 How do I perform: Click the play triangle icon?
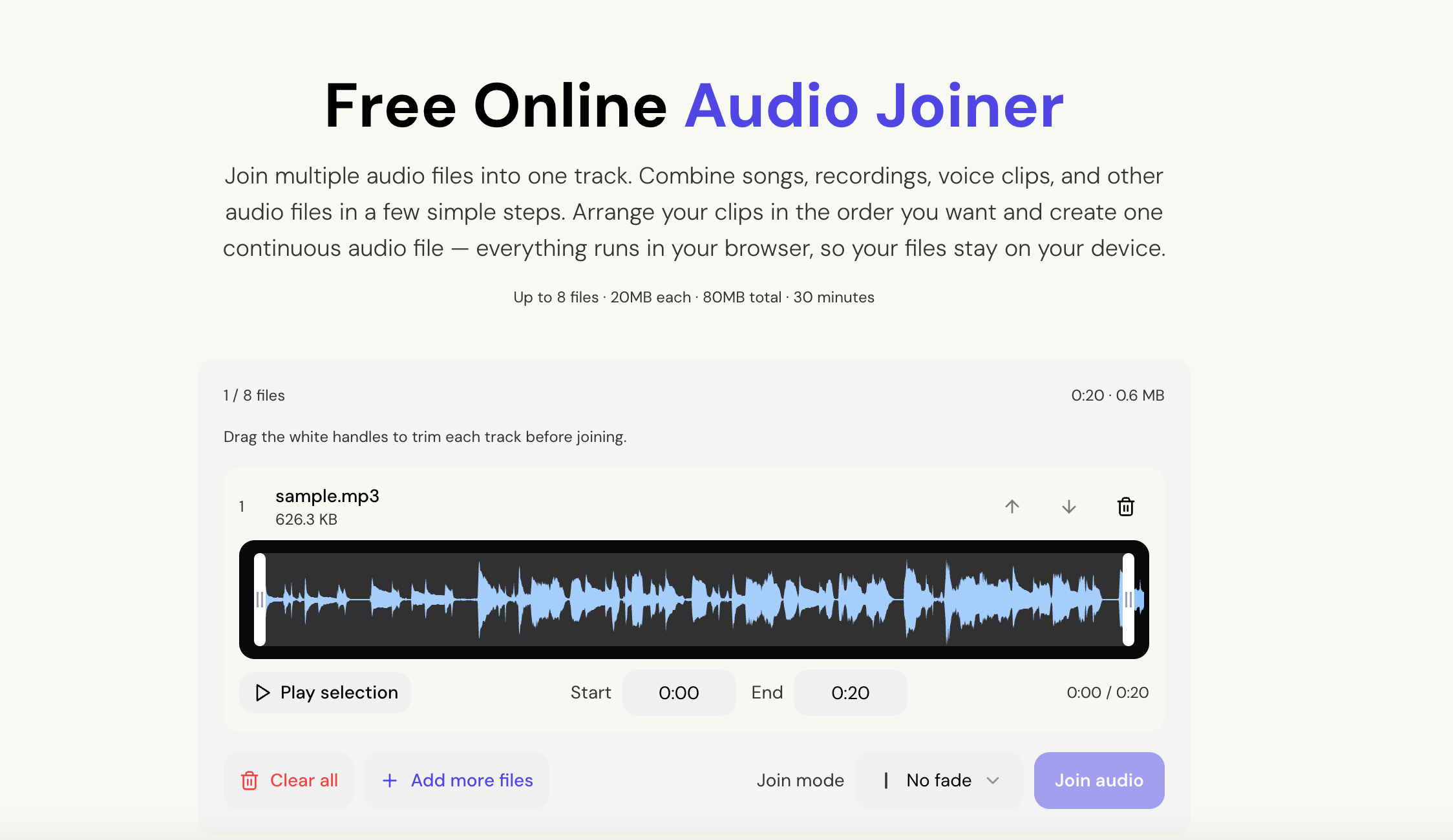pyautogui.click(x=262, y=693)
